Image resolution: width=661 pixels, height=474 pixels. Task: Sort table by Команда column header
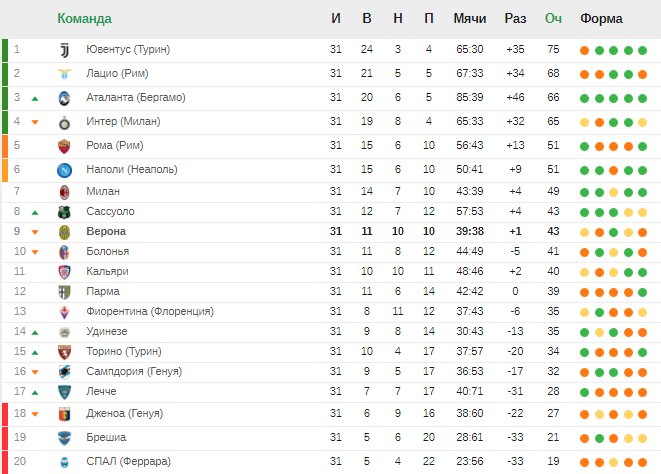tap(84, 19)
